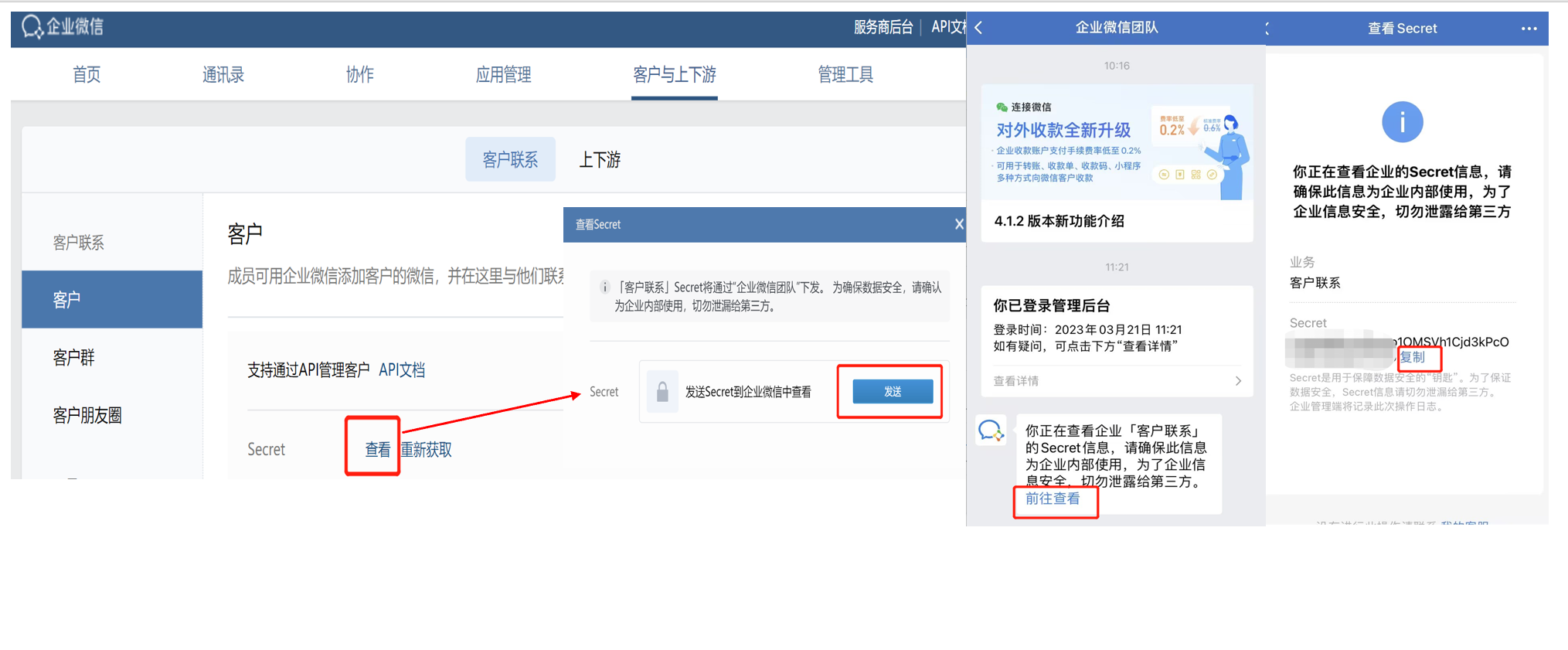Click the lock icon in Secret dialog
This screenshot has width=1568, height=650.
(662, 392)
